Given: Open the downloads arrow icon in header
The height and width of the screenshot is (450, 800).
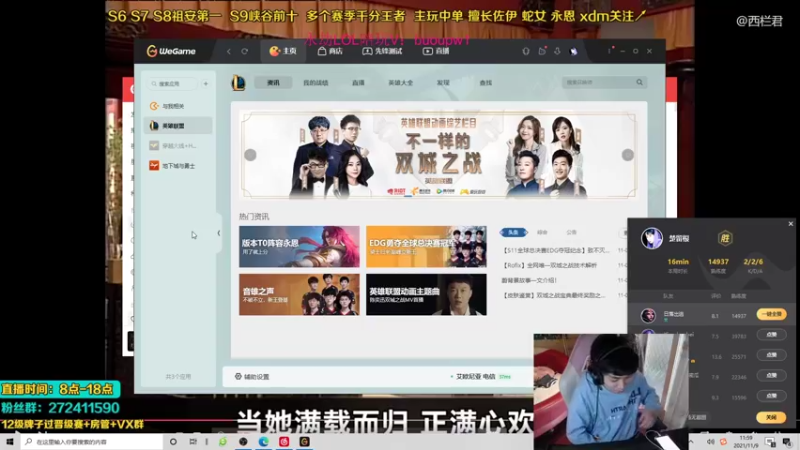Looking at the screenshot, I should (557, 51).
